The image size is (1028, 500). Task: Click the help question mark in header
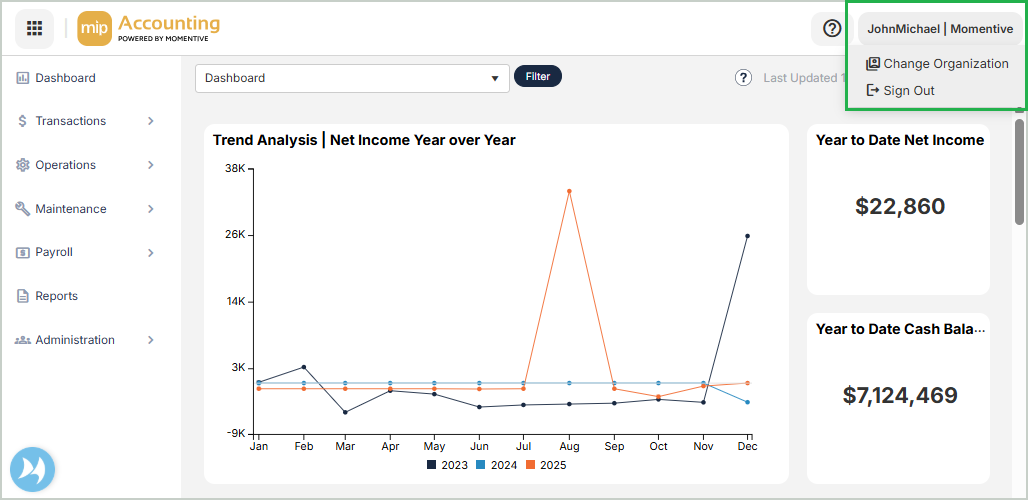pyautogui.click(x=831, y=28)
